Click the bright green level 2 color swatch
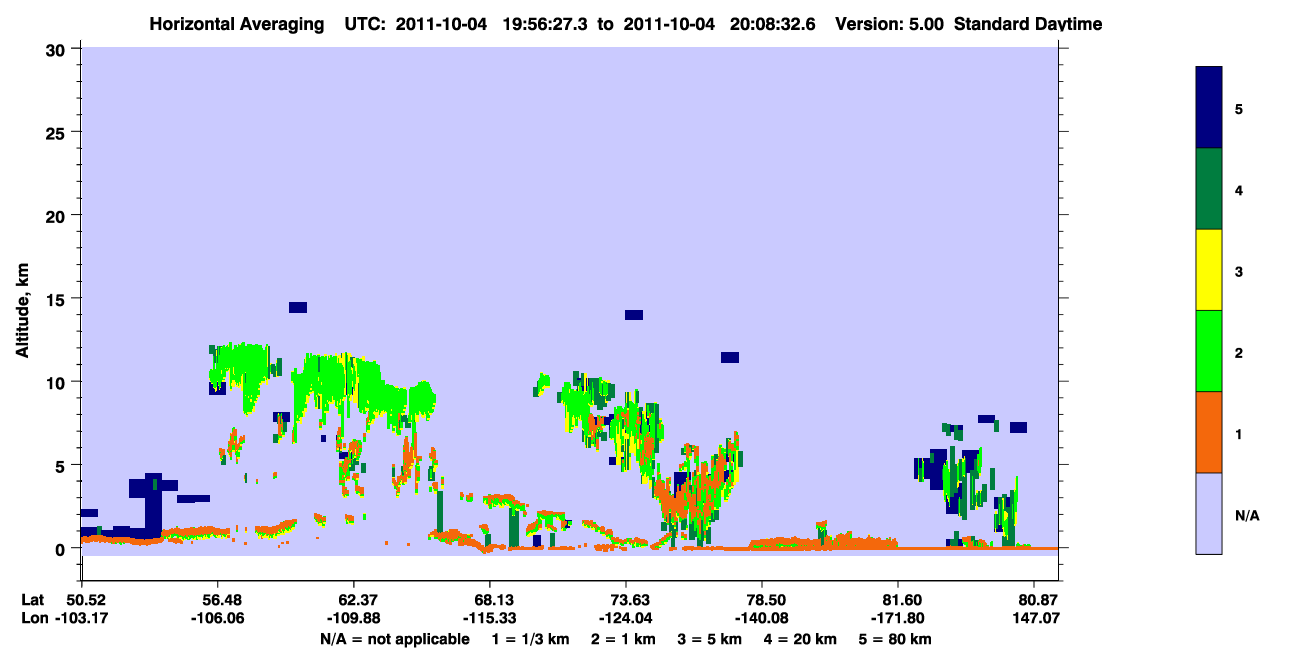1300x667 pixels. (x=1209, y=351)
